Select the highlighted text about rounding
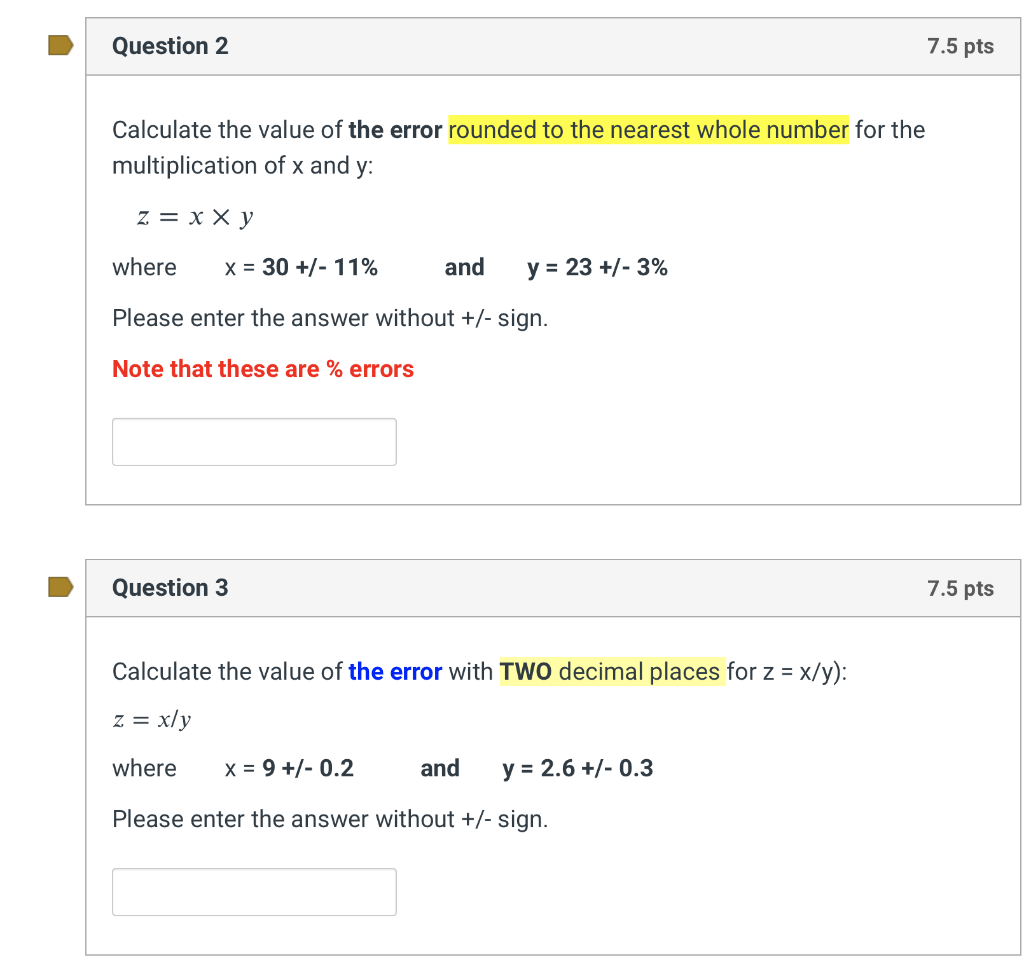This screenshot has width=1024, height=969. [648, 130]
